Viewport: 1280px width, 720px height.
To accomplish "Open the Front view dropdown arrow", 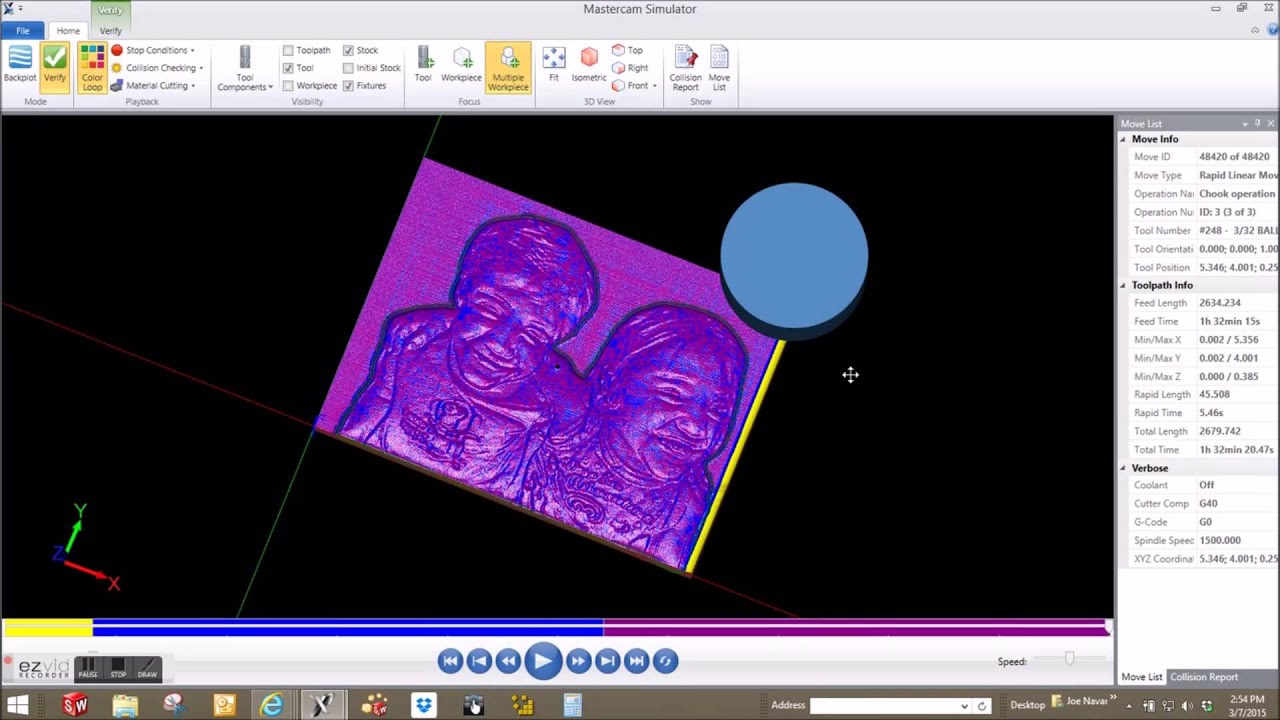I will pos(655,86).
